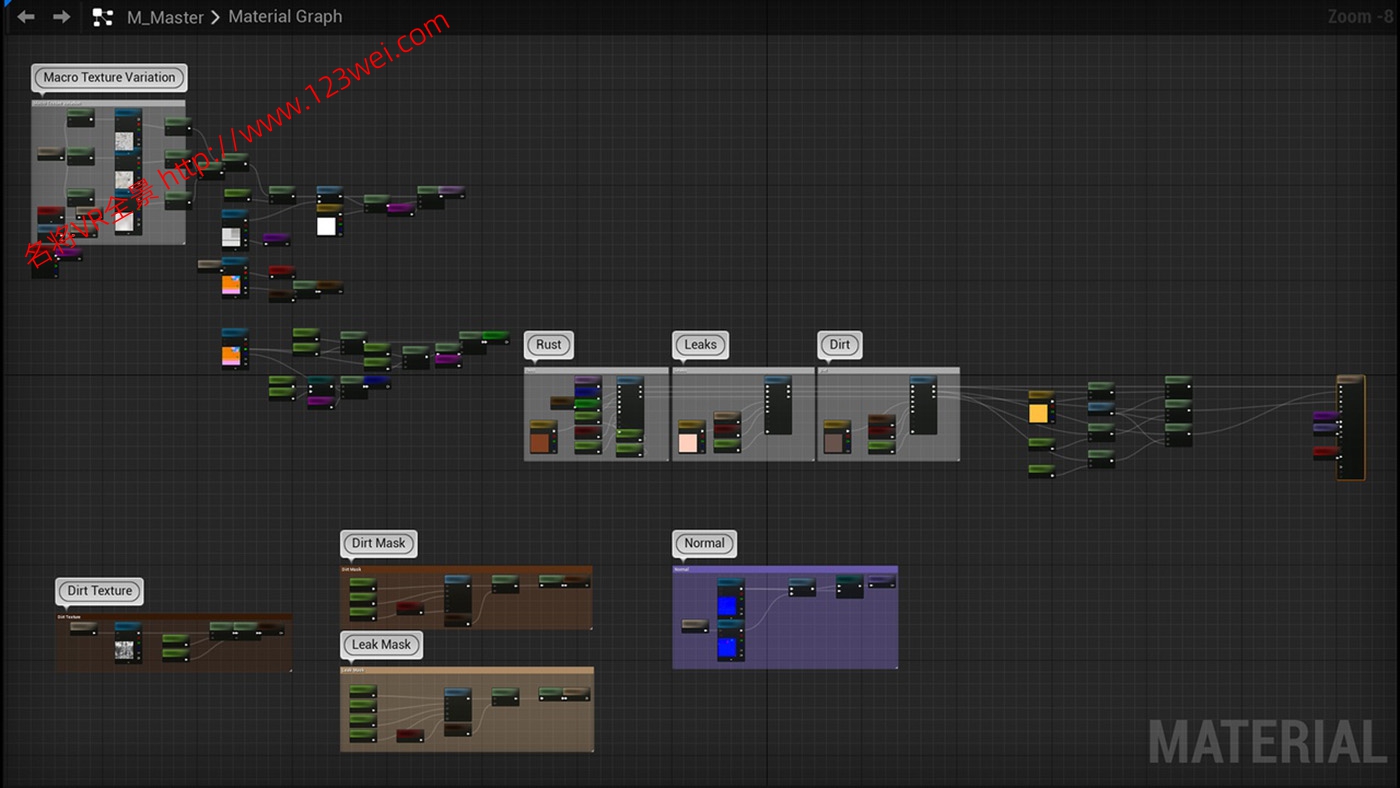This screenshot has width=1400, height=788.
Task: Click the forward navigation arrow
Action: click(61, 17)
